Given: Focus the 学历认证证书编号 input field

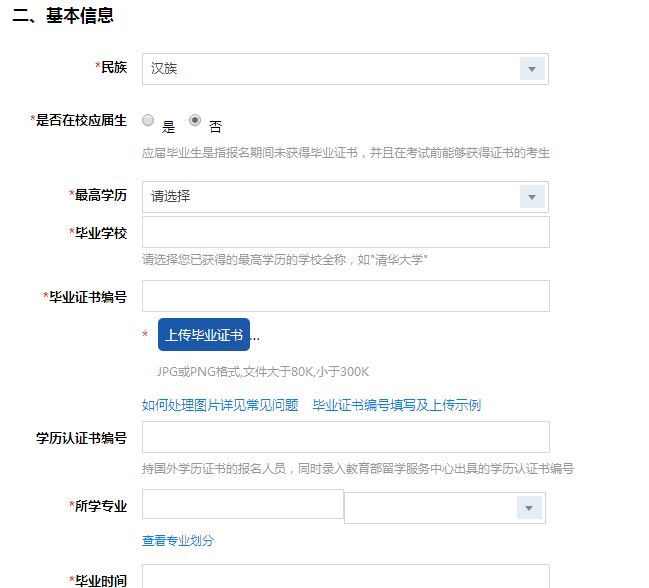Looking at the screenshot, I should point(345,437).
